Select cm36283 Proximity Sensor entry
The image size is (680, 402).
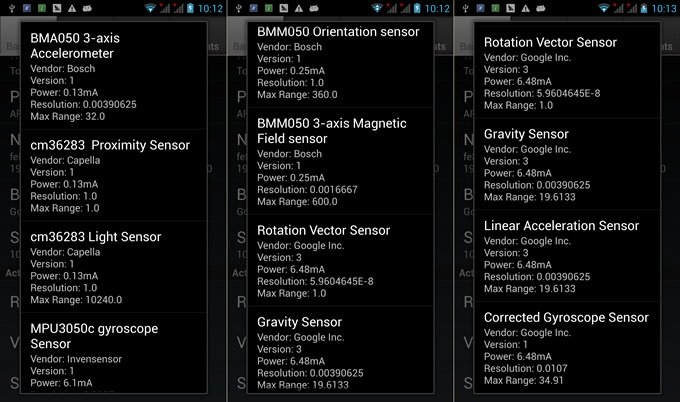click(112, 177)
